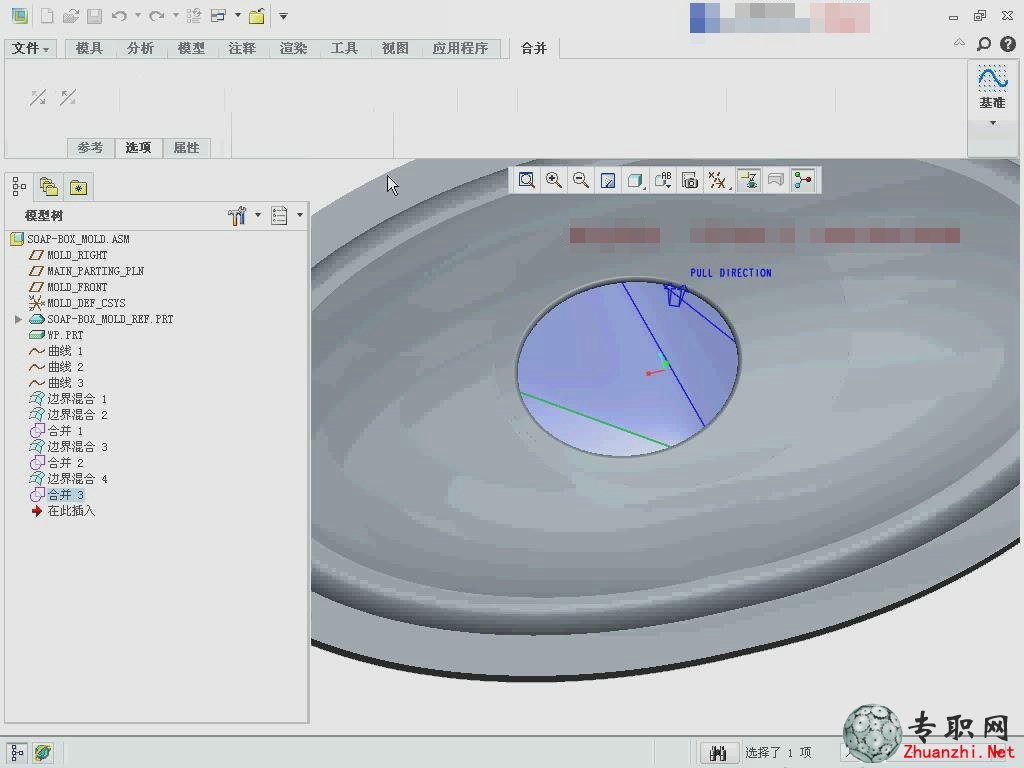Open the Undo history dropdown arrow
1024x768 pixels.
138,16
